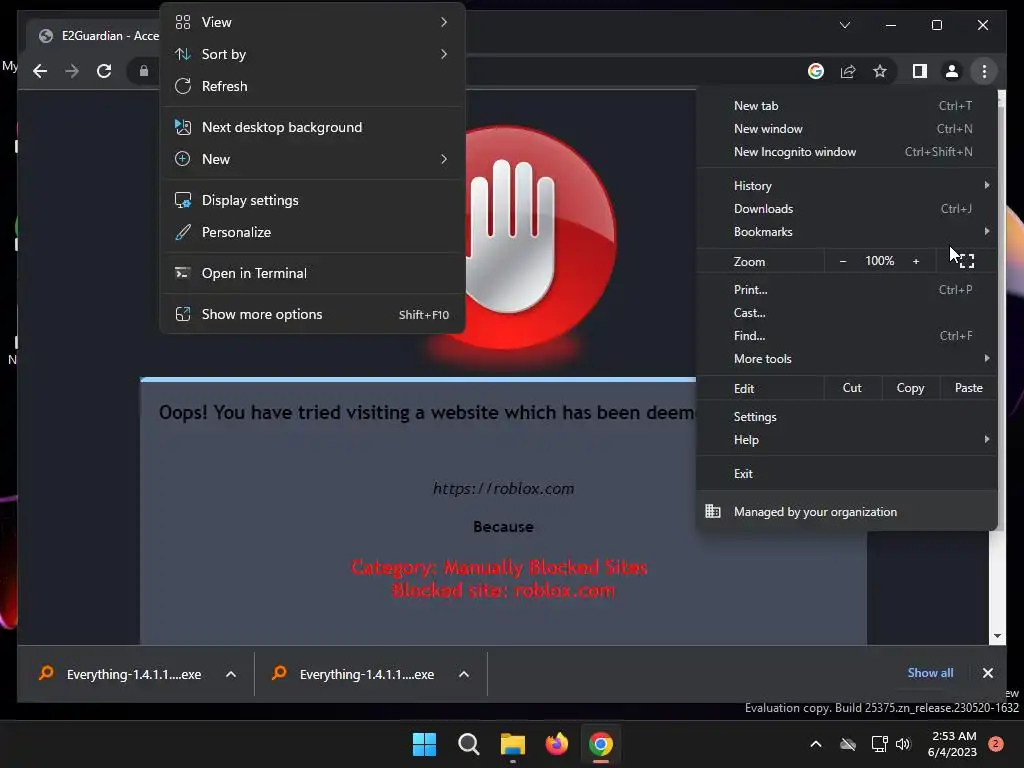Open a New tab from Chrome menu
Screen dimensions: 1024x768
846,106
